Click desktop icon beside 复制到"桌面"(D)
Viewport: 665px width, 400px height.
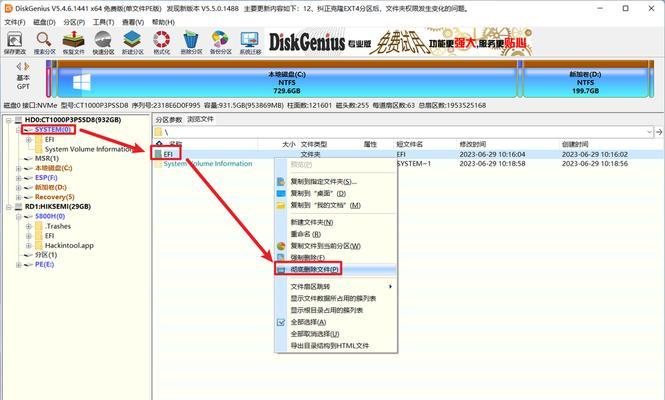pos(281,193)
